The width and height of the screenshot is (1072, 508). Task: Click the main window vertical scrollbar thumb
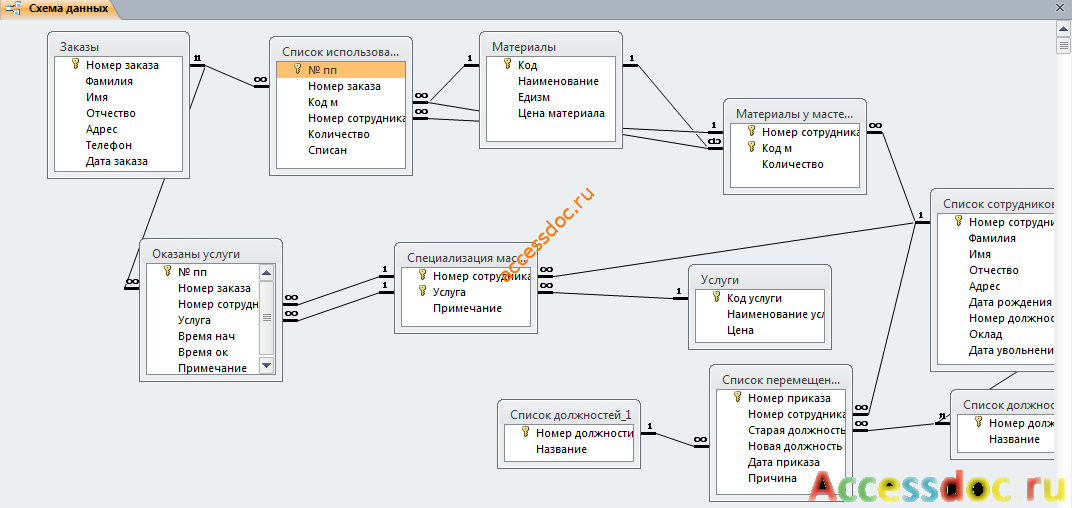pos(1064,45)
